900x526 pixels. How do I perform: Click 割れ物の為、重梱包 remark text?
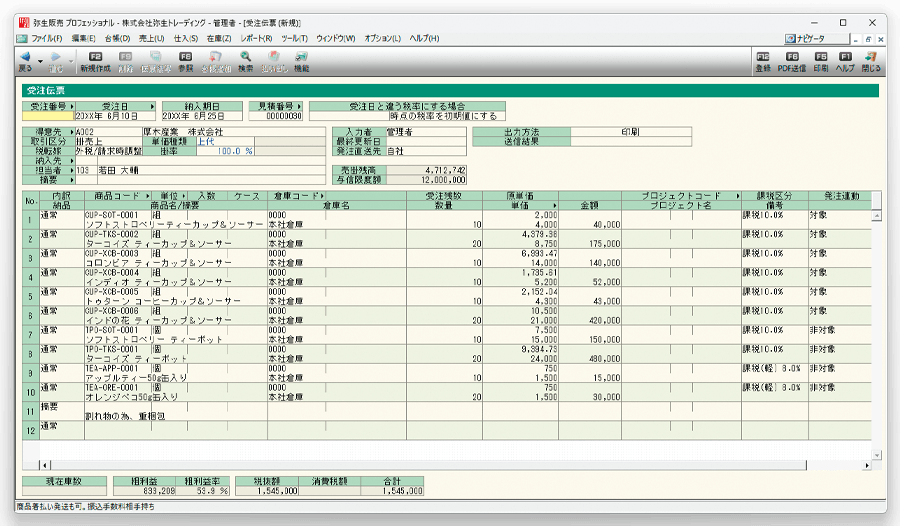point(125,416)
